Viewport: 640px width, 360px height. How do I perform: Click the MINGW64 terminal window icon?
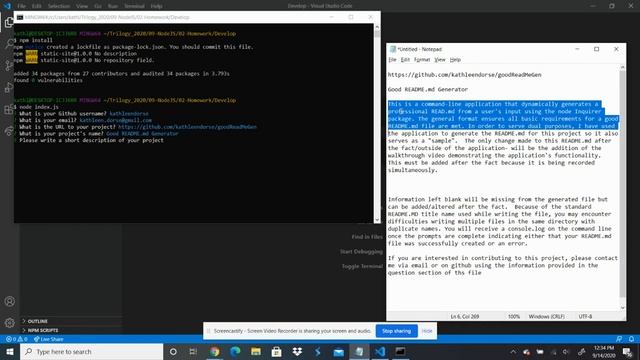(x=20, y=17)
